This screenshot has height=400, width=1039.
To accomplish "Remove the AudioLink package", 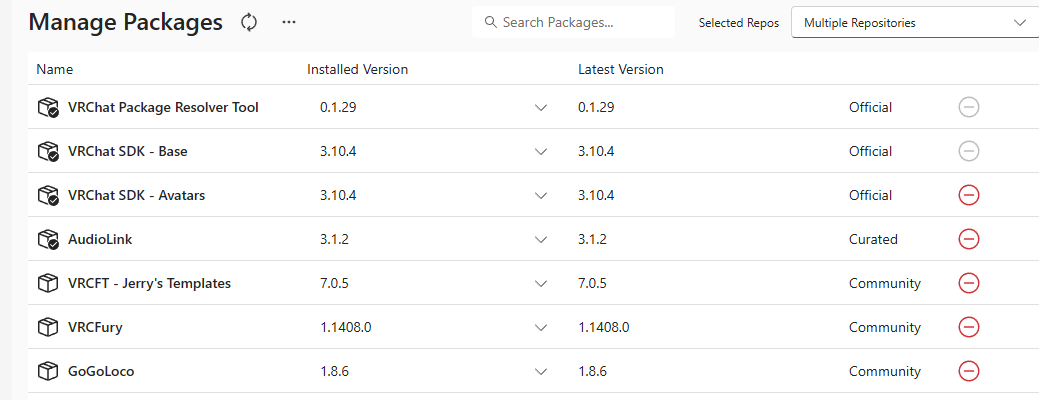I will click(969, 239).
